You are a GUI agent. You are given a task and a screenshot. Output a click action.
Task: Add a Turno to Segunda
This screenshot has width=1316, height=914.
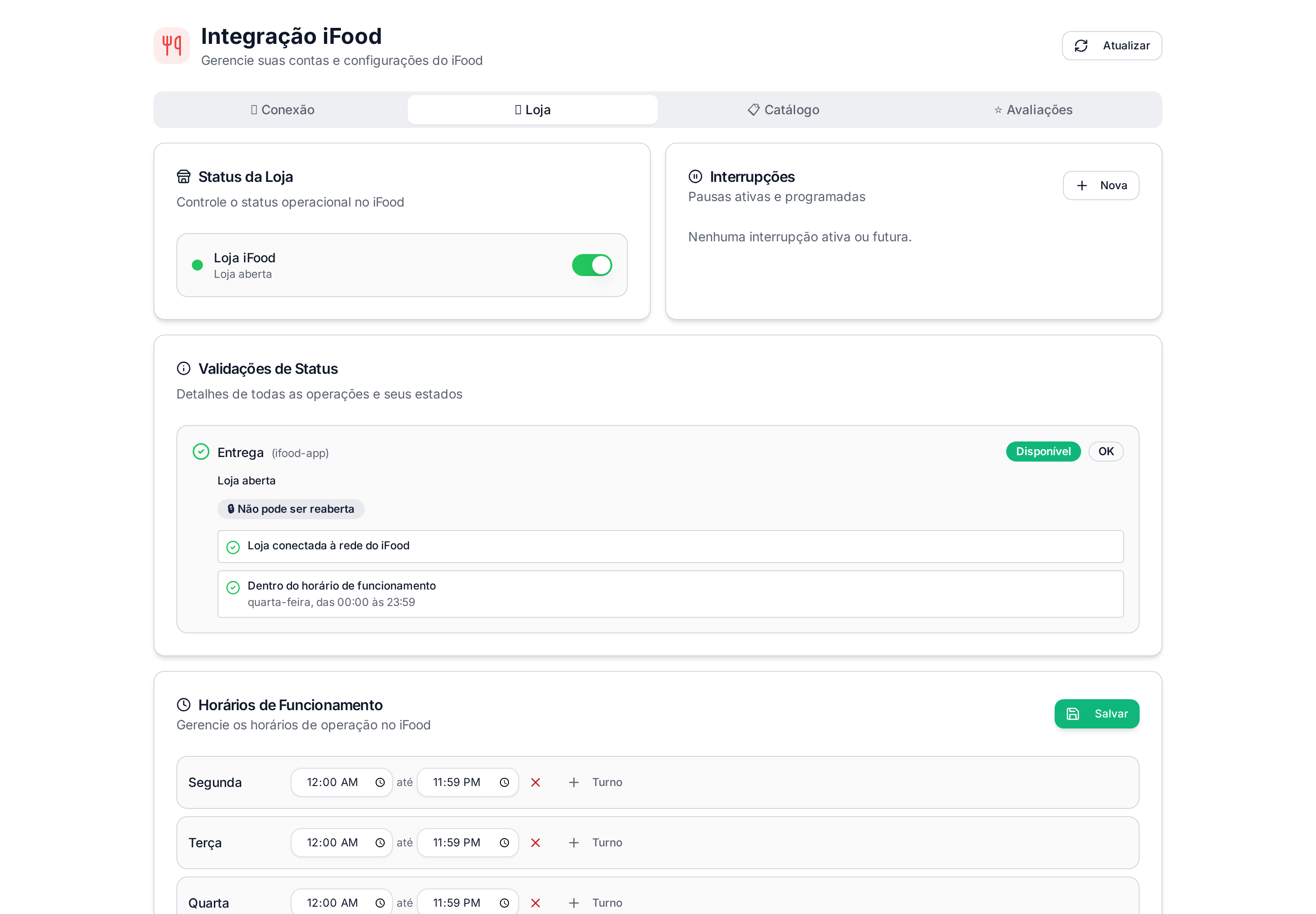594,782
